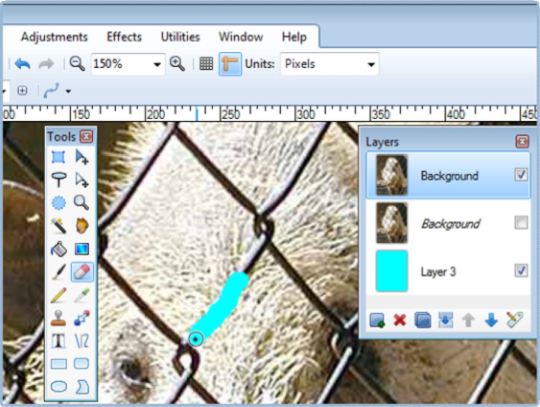
Task: Select the Move Selection tool
Action: [x=82, y=179]
